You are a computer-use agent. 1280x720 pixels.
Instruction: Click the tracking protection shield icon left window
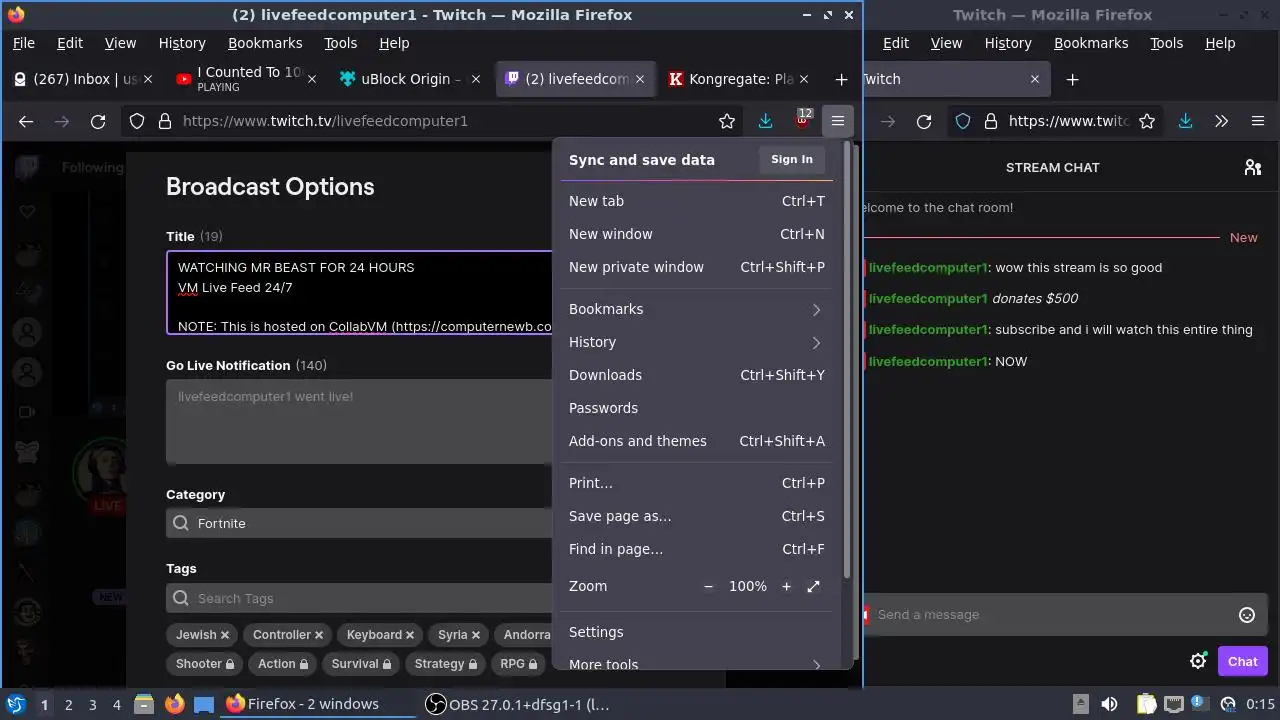[137, 121]
